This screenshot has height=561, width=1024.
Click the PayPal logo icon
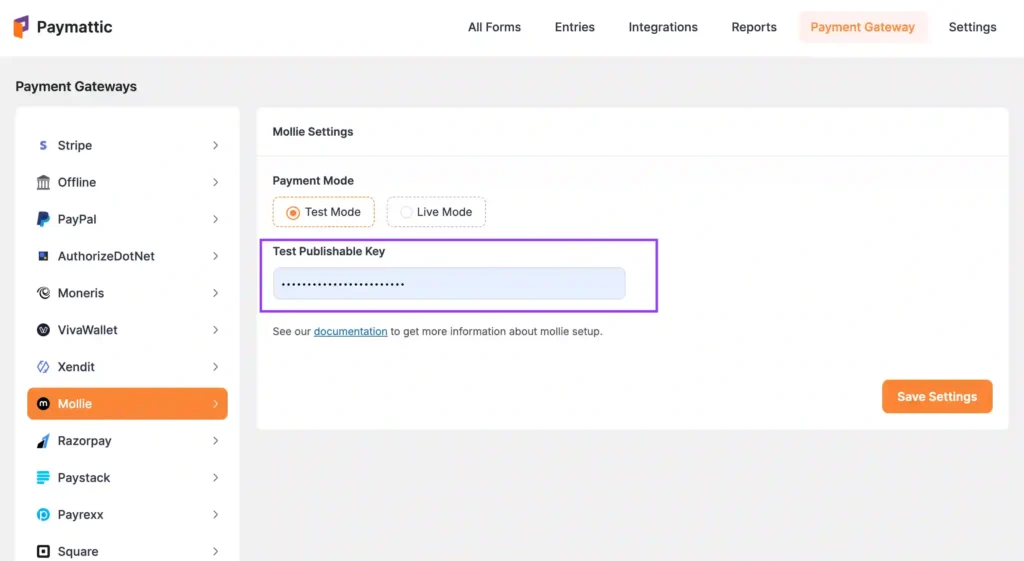(x=43, y=219)
